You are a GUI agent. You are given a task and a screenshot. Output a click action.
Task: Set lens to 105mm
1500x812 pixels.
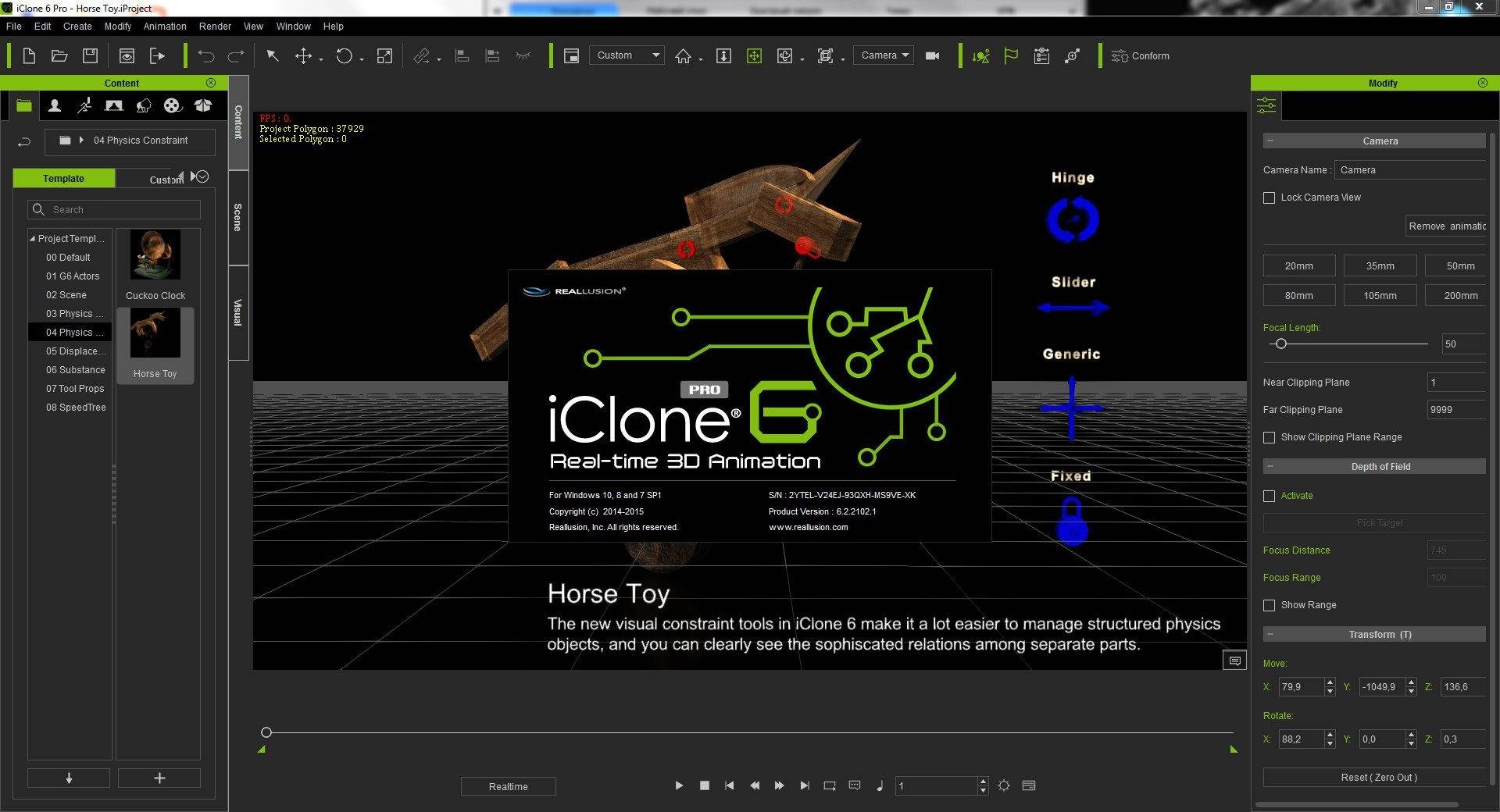coord(1380,296)
